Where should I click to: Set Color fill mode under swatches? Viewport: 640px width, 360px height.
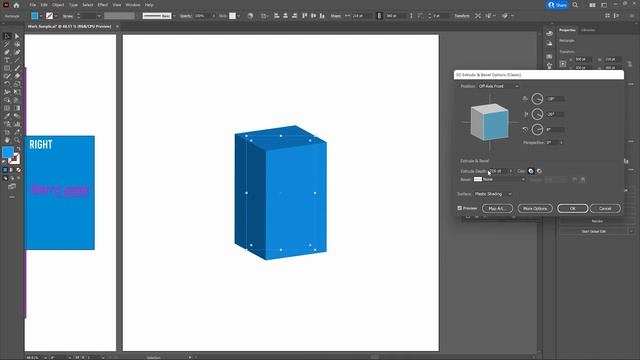5,170
